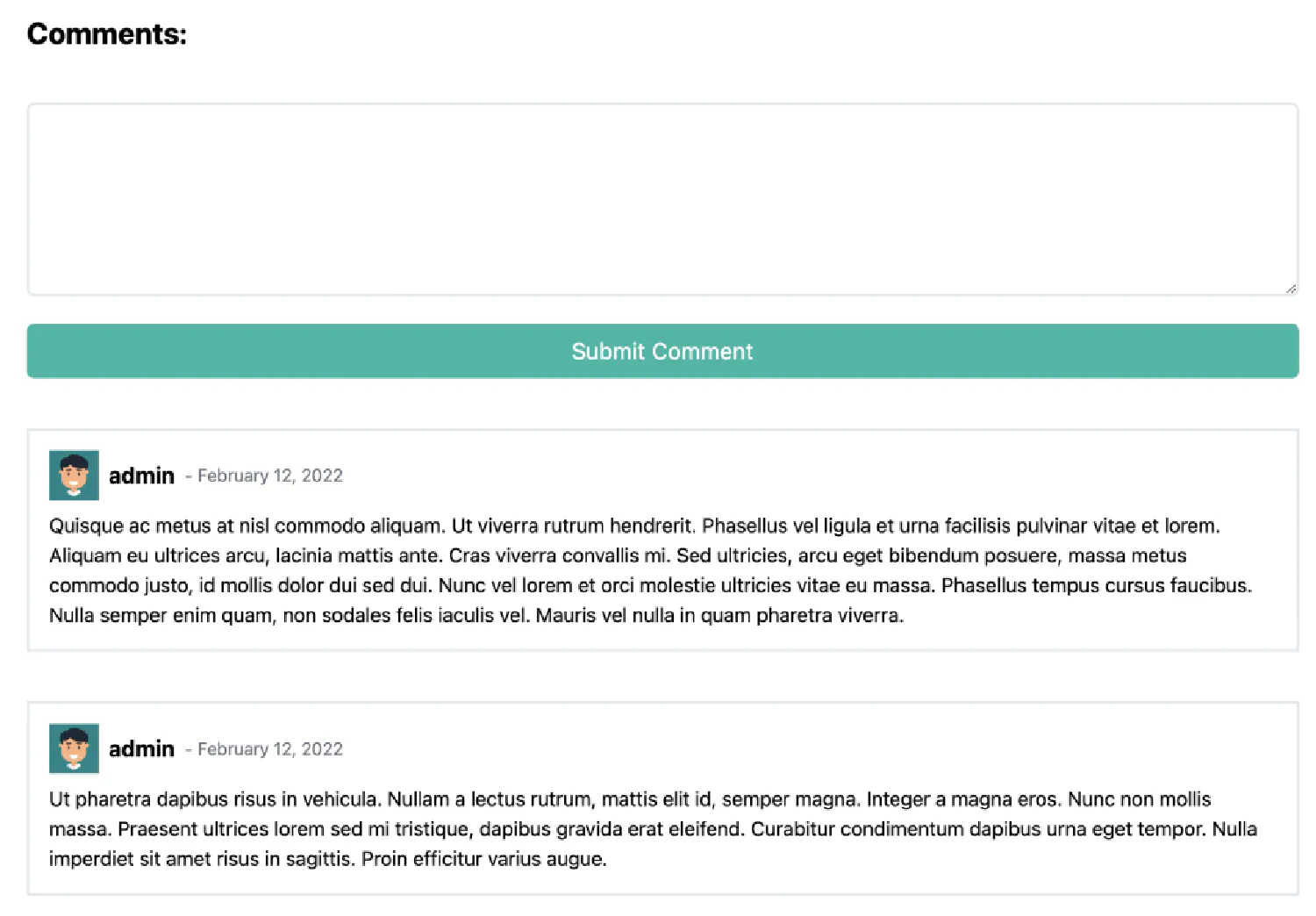This screenshot has height=916, width=1316.
Task: Click "Proin efficitur varius augue" text
Action: 482,859
